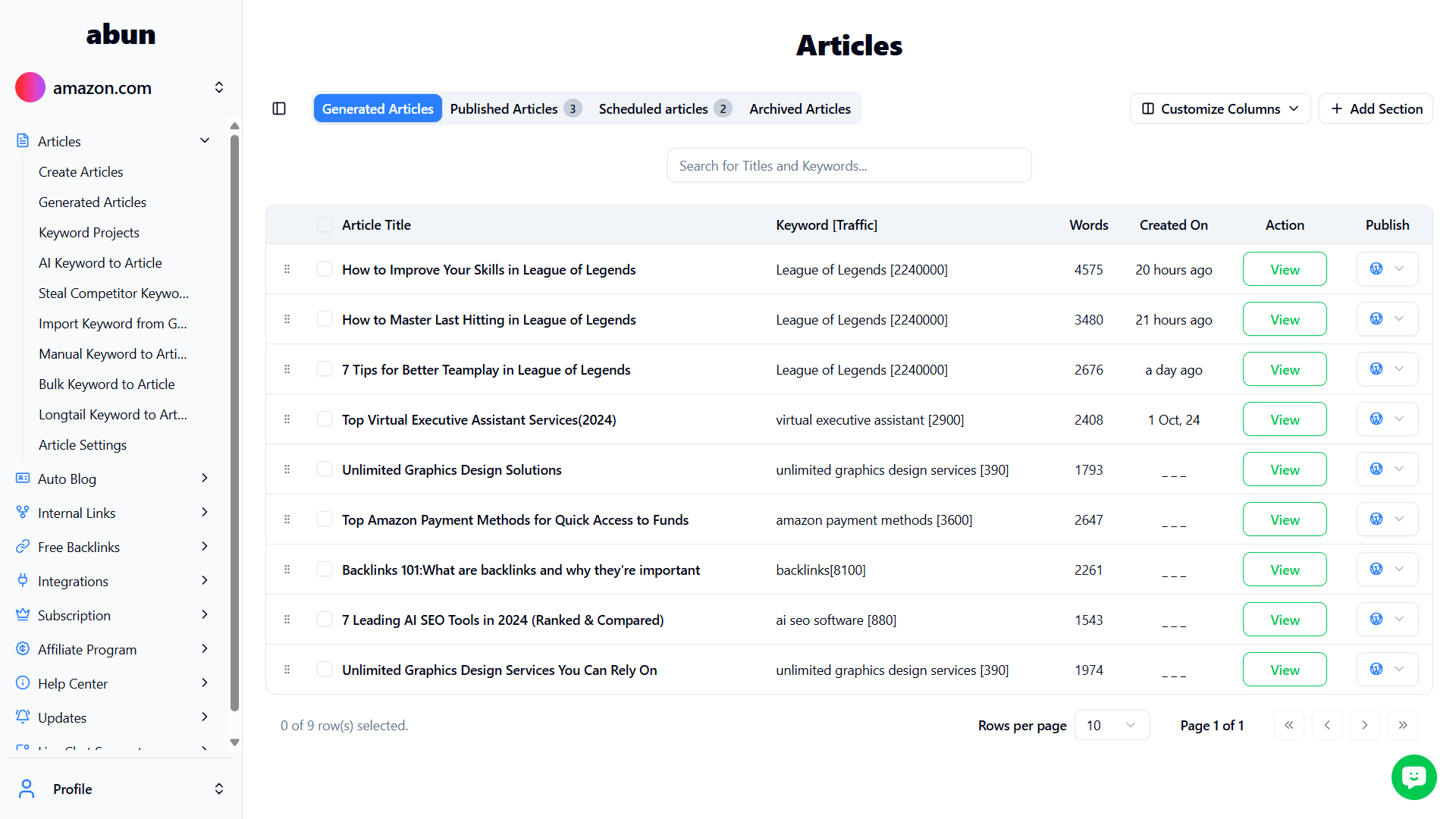Click WordPress publish icon for Last Hitting article

click(x=1376, y=318)
